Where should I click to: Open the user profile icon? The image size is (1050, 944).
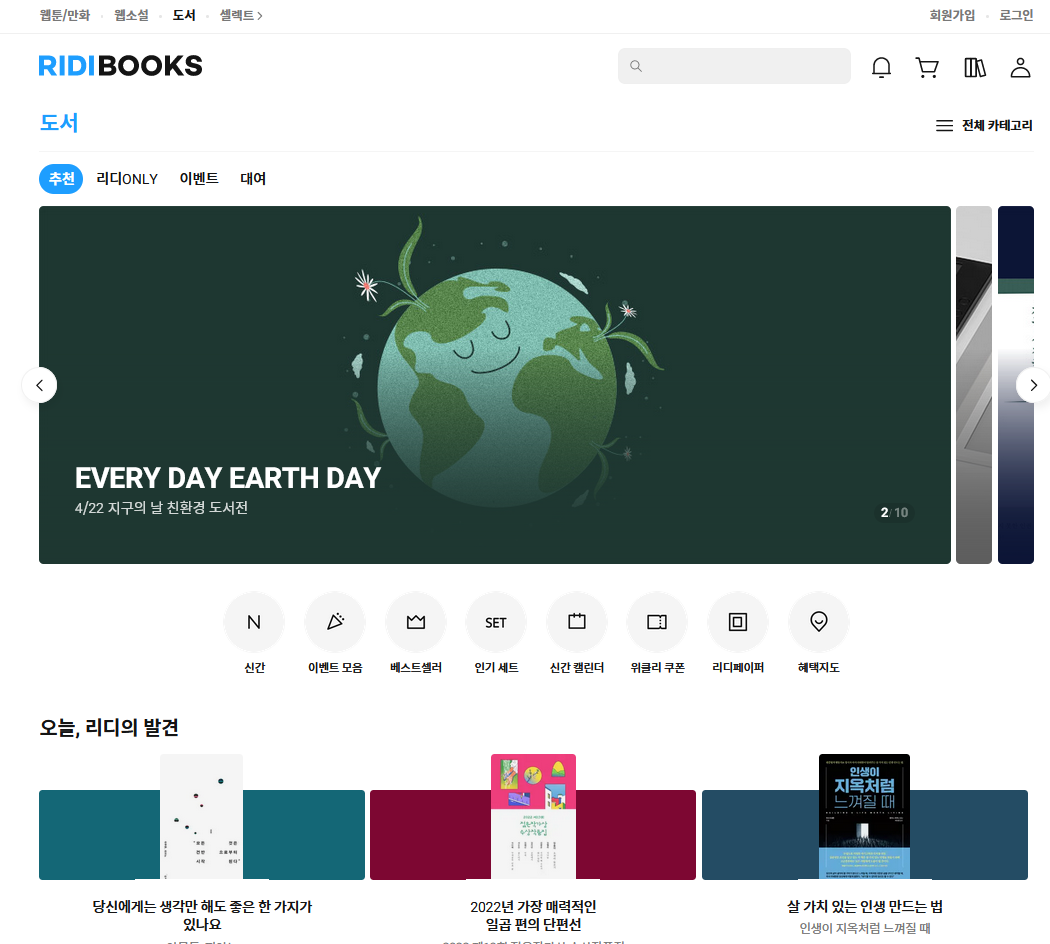pos(1020,67)
